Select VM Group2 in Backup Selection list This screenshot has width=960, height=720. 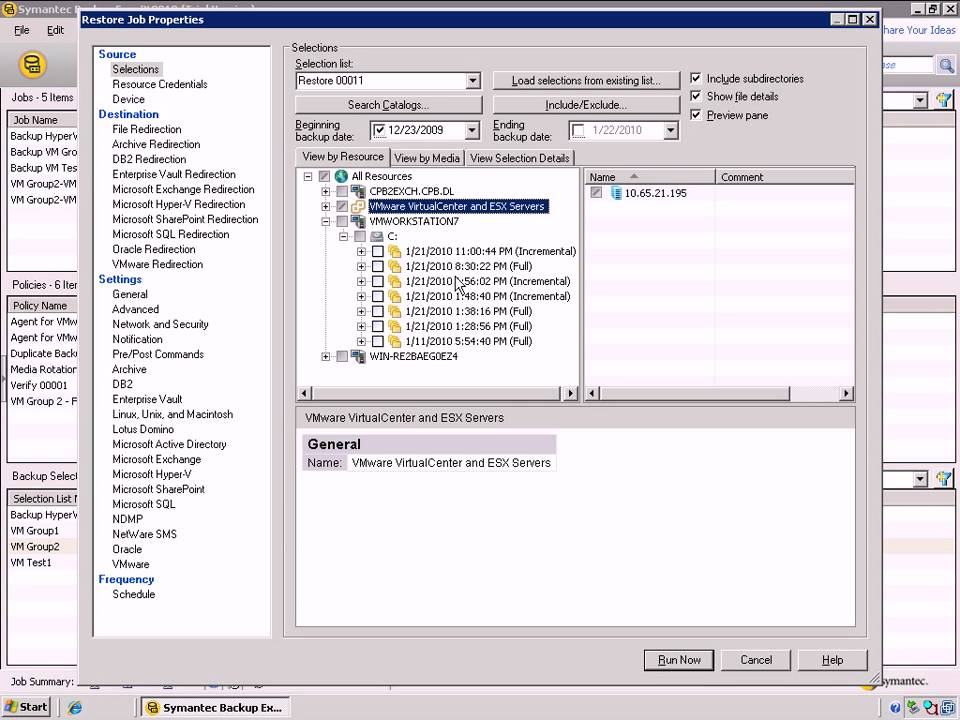35,547
